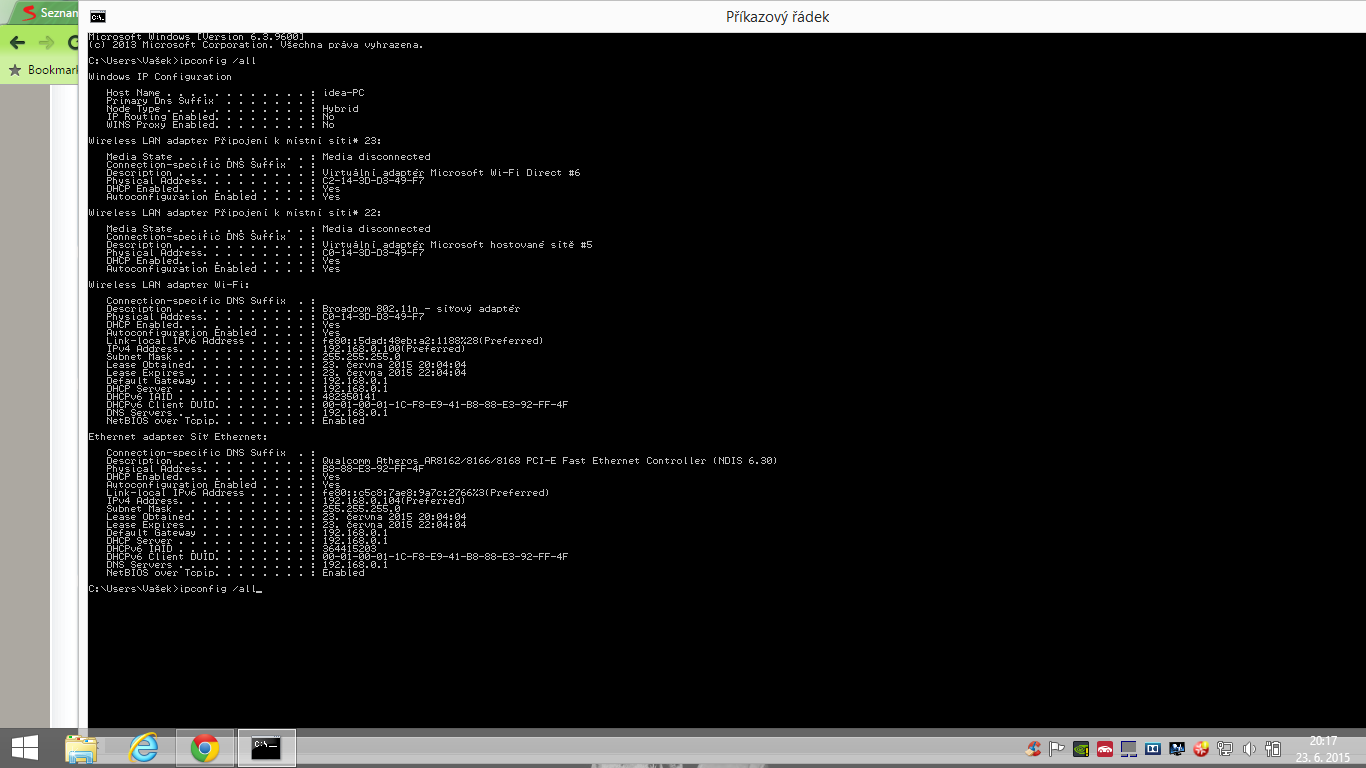
Task: Click the display settings tray icon
Action: coord(1176,748)
